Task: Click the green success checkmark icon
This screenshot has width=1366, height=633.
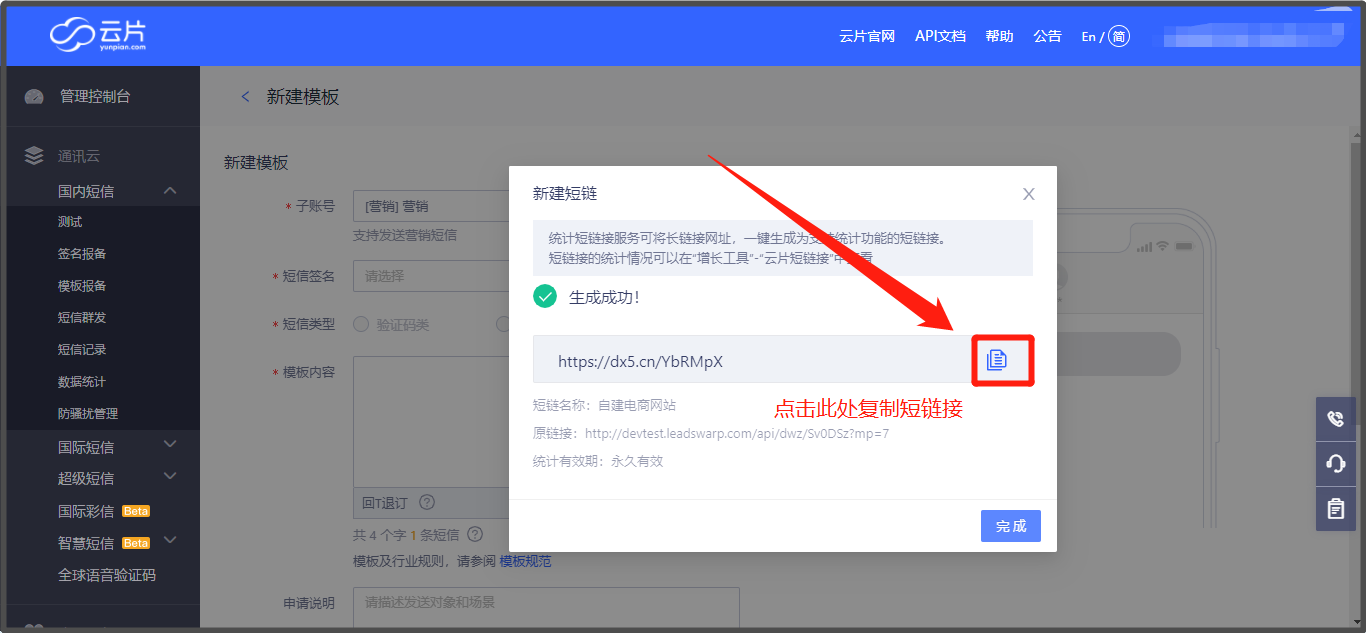Action: (545, 297)
